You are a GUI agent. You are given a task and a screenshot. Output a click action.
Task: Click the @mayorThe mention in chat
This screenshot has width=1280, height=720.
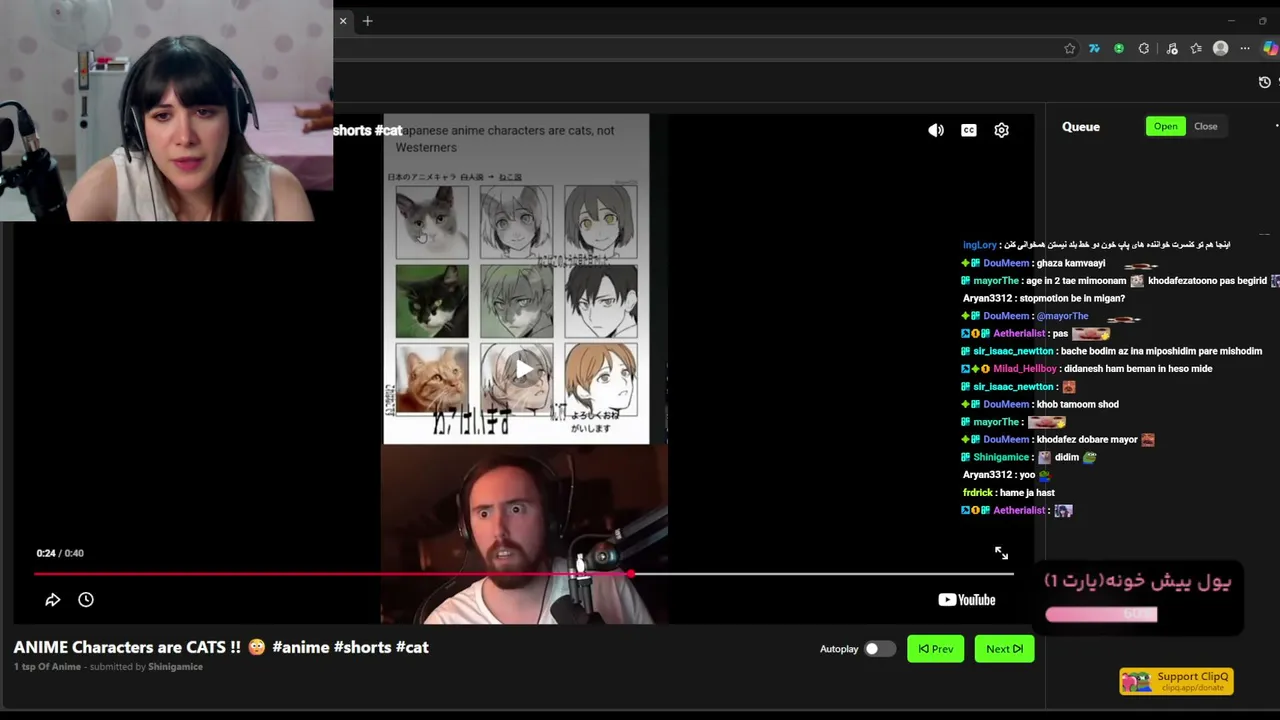tap(1062, 316)
